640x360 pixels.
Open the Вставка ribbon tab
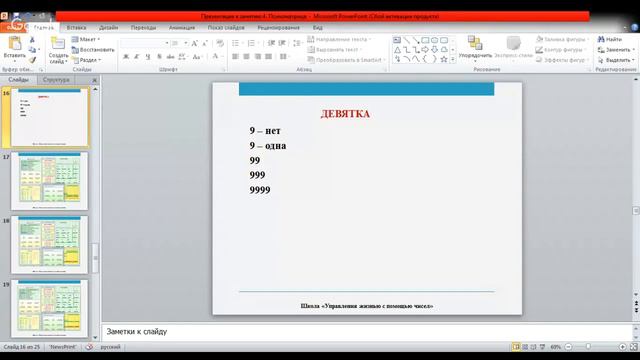76,28
